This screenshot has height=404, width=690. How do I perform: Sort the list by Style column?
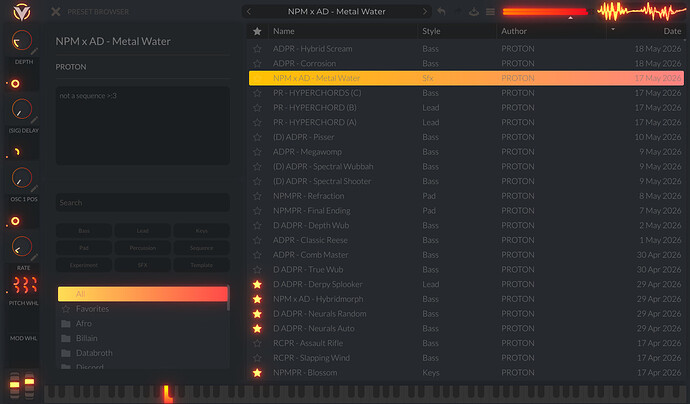pos(431,31)
